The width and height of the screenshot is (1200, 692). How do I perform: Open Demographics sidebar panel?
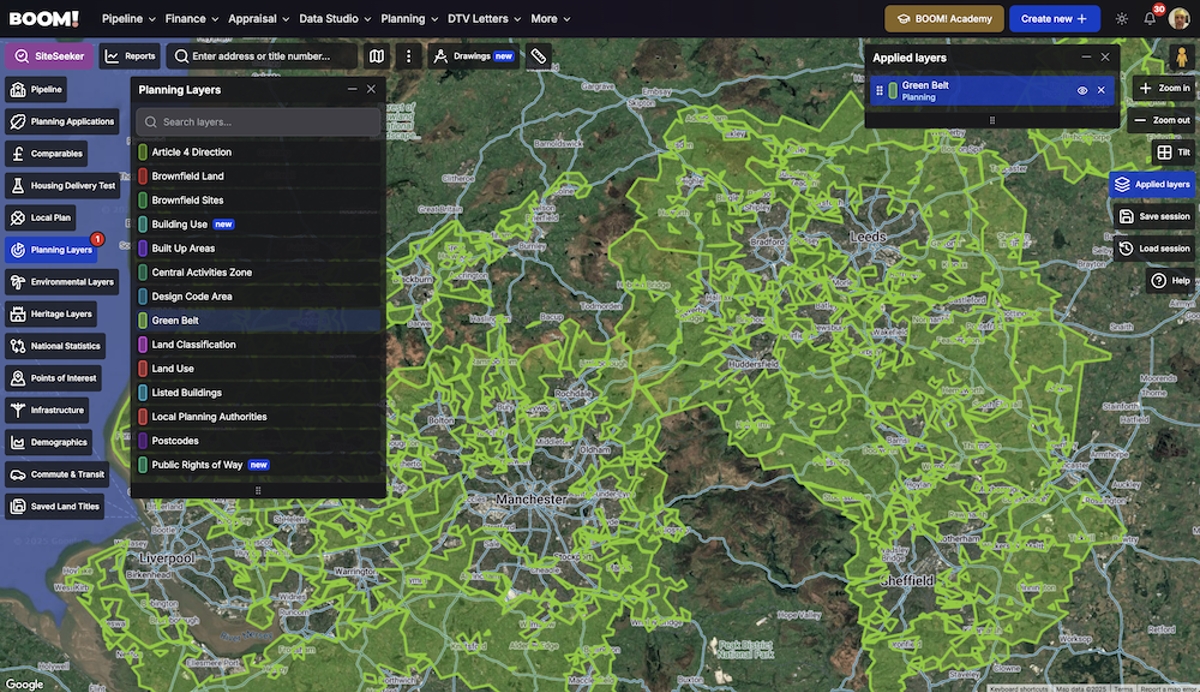coord(49,441)
